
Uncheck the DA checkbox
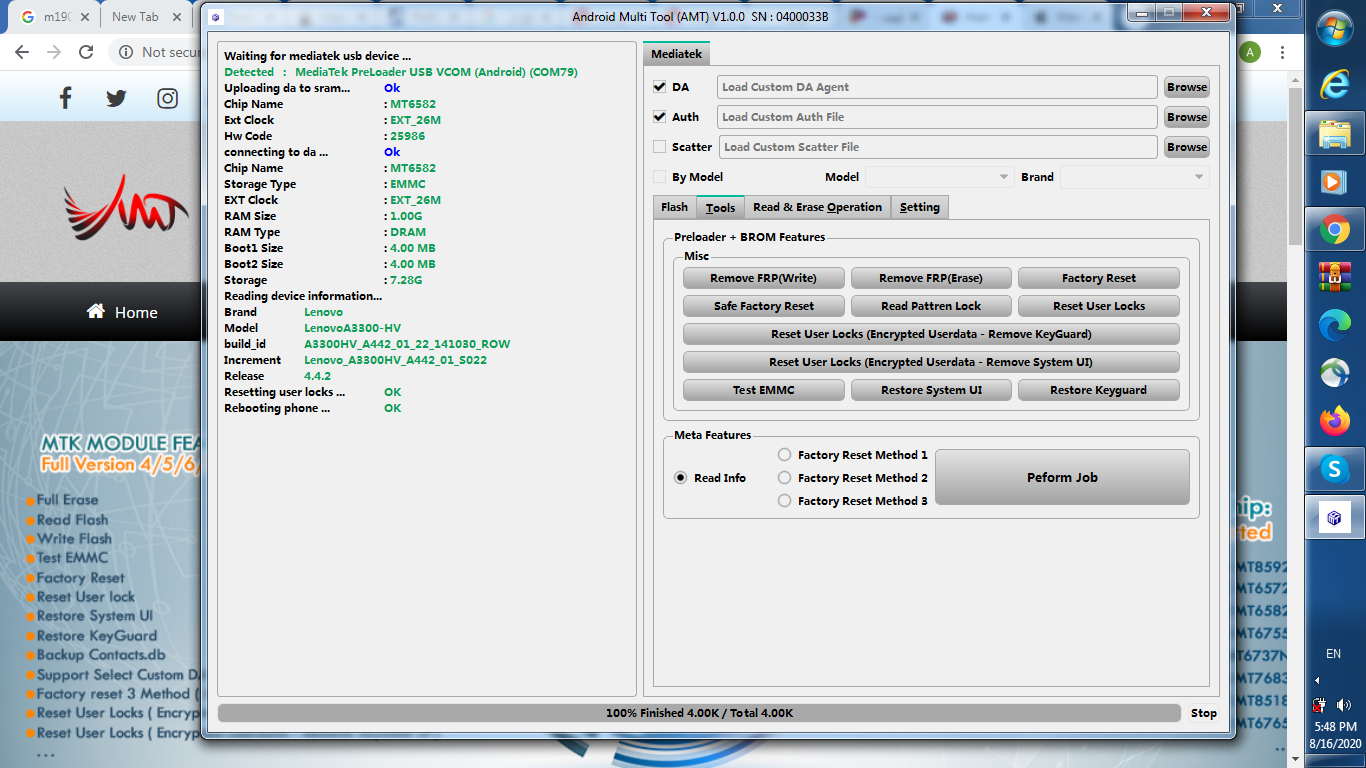click(659, 87)
